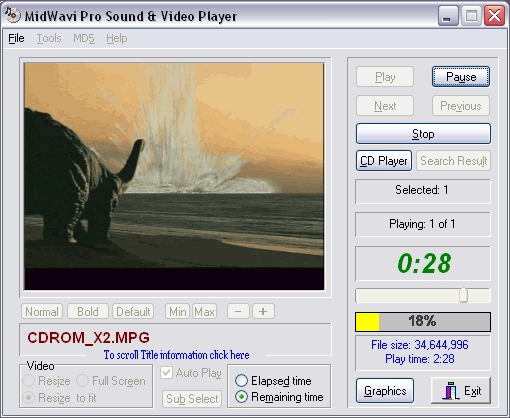The image size is (510, 418).
Task: Click the Sub Select button
Action: coord(192,399)
